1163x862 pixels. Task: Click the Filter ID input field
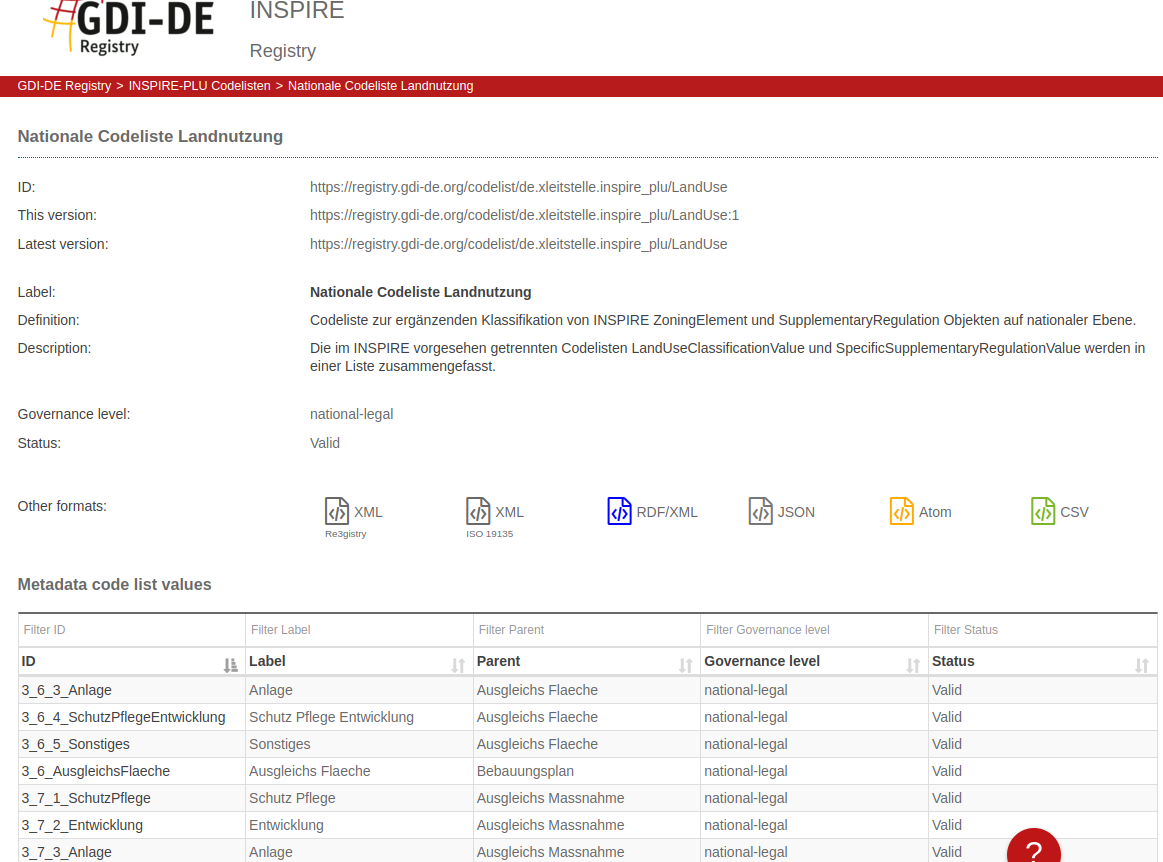coord(132,630)
